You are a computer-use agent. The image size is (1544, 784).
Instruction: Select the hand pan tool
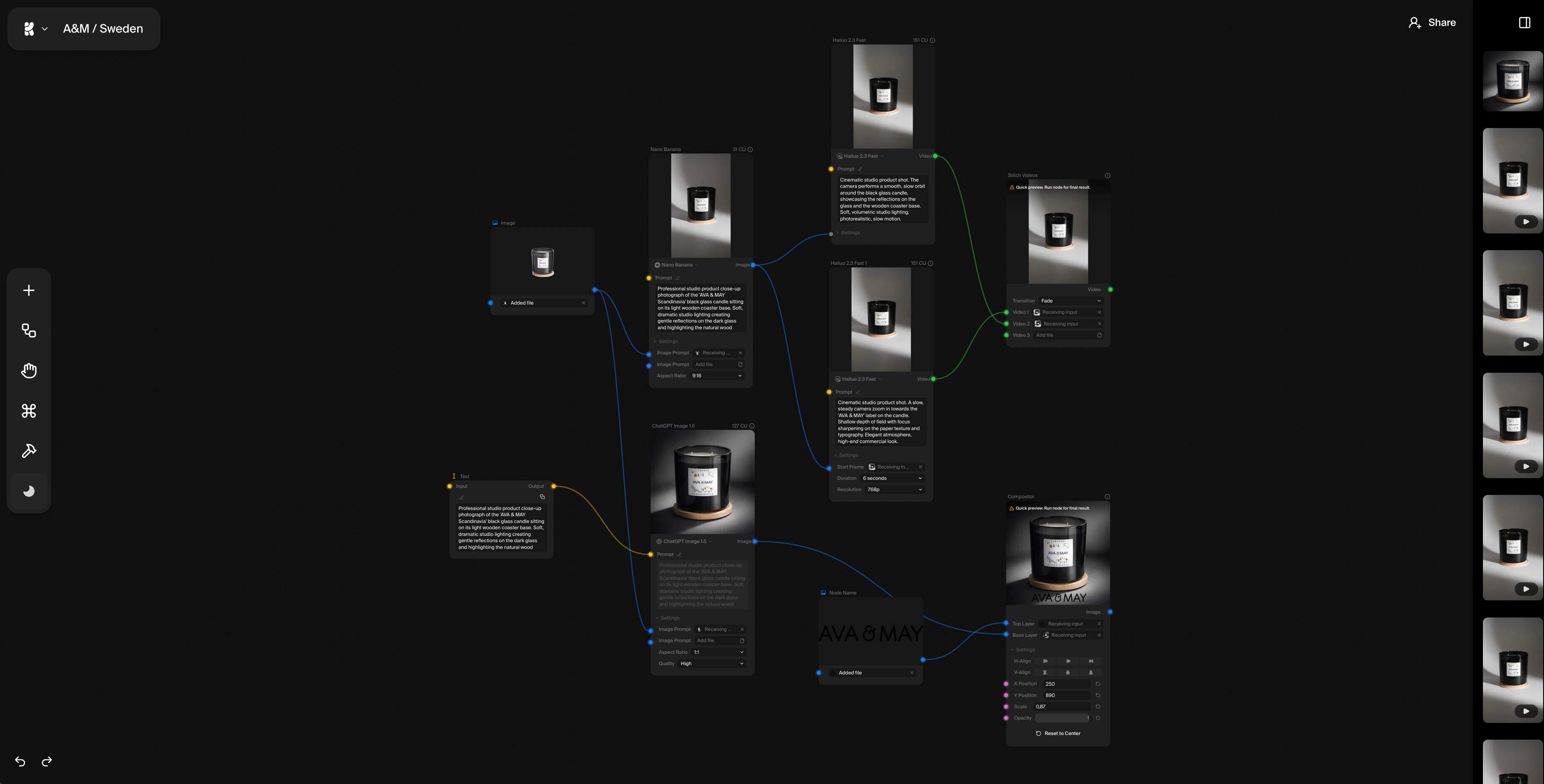click(x=29, y=371)
